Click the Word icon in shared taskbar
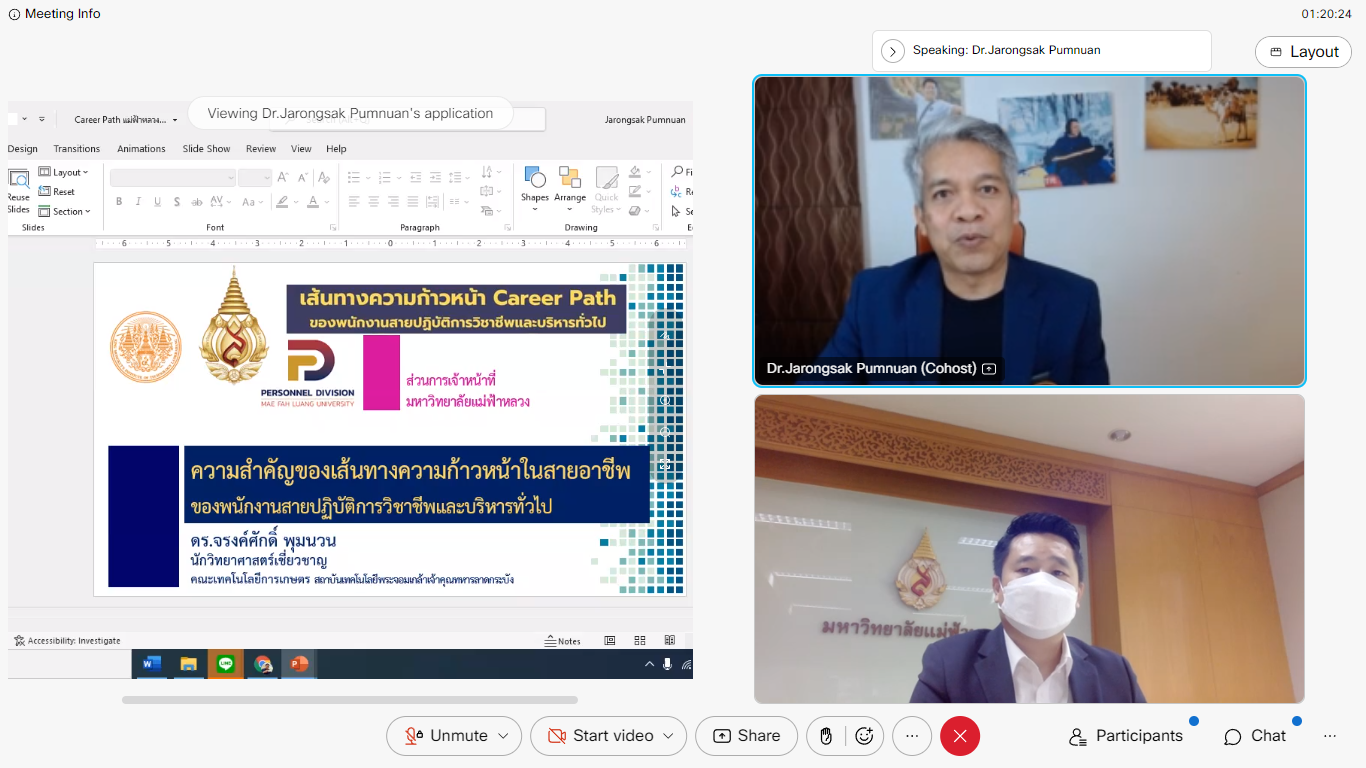Viewport: 1366px width, 768px height. click(152, 663)
